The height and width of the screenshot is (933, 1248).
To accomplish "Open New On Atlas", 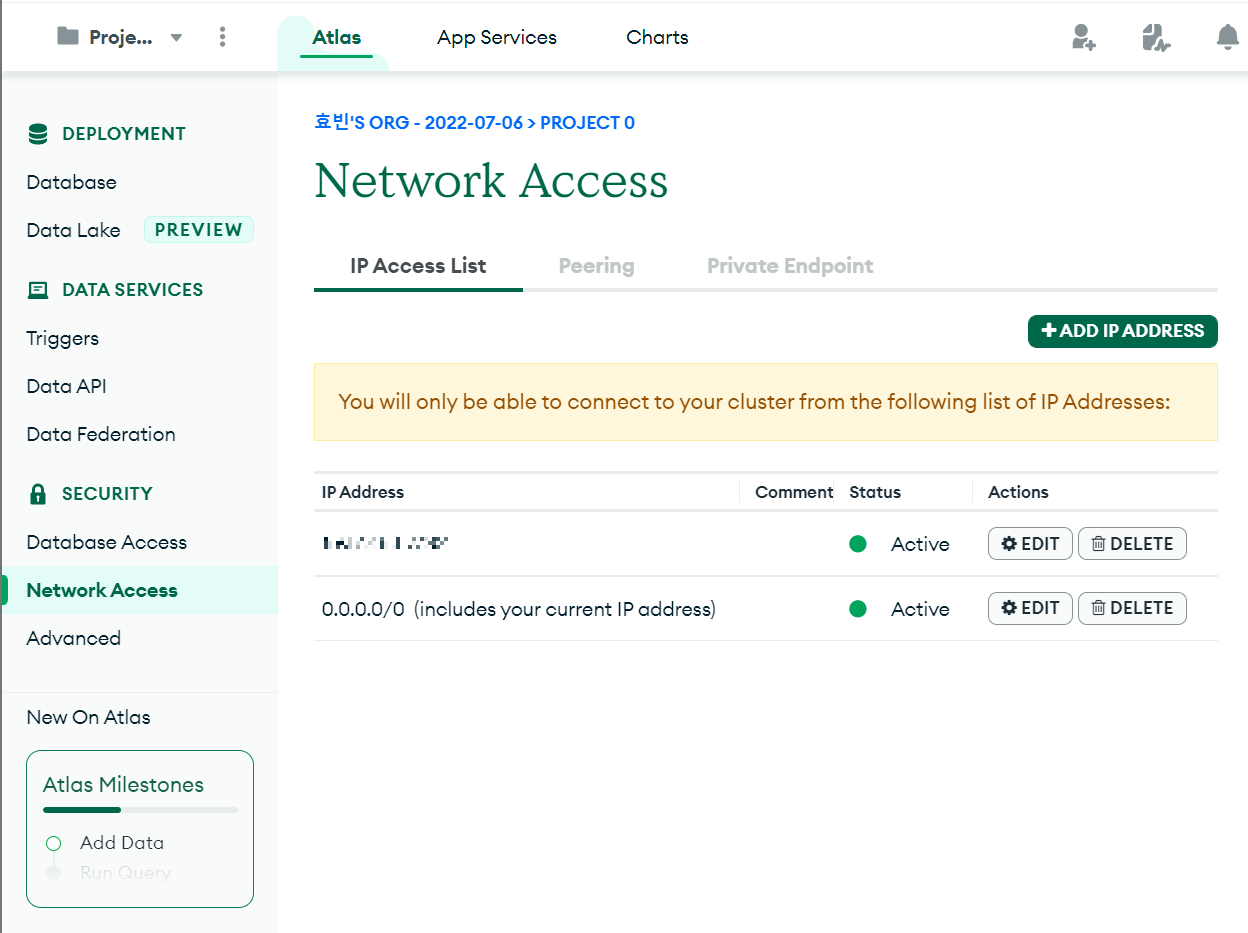I will [x=88, y=717].
